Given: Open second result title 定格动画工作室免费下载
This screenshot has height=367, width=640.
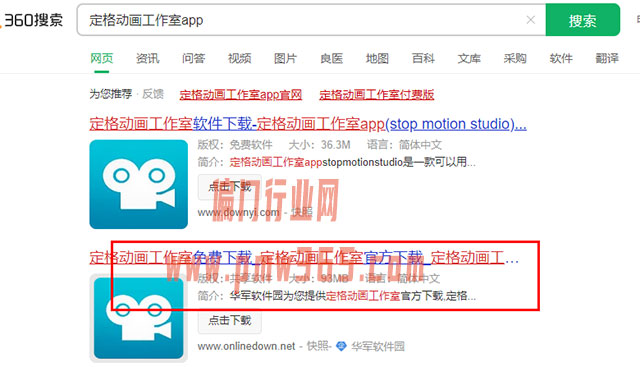Looking at the screenshot, I should (304, 258).
